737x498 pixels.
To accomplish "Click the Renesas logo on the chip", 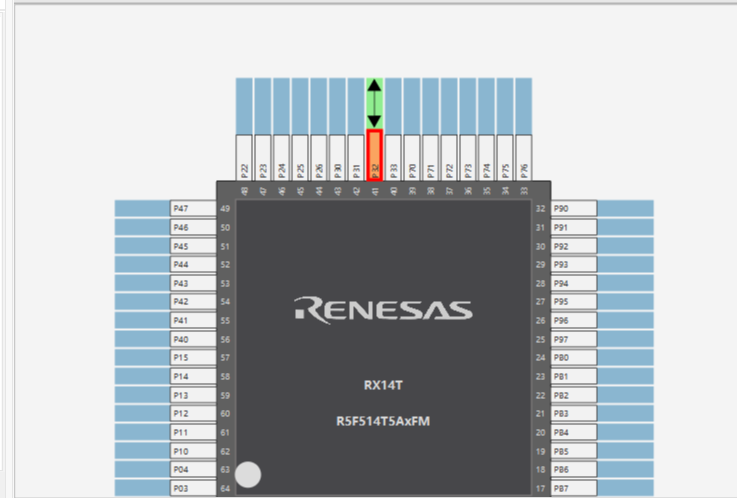I will (x=383, y=310).
